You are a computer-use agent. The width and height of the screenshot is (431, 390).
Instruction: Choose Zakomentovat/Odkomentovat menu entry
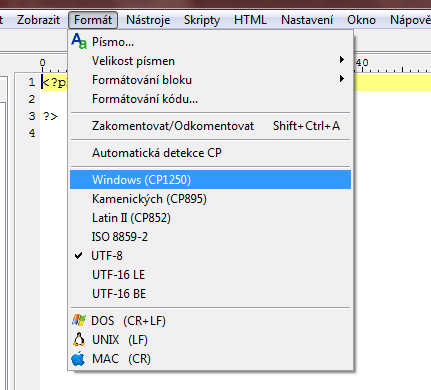(210, 126)
